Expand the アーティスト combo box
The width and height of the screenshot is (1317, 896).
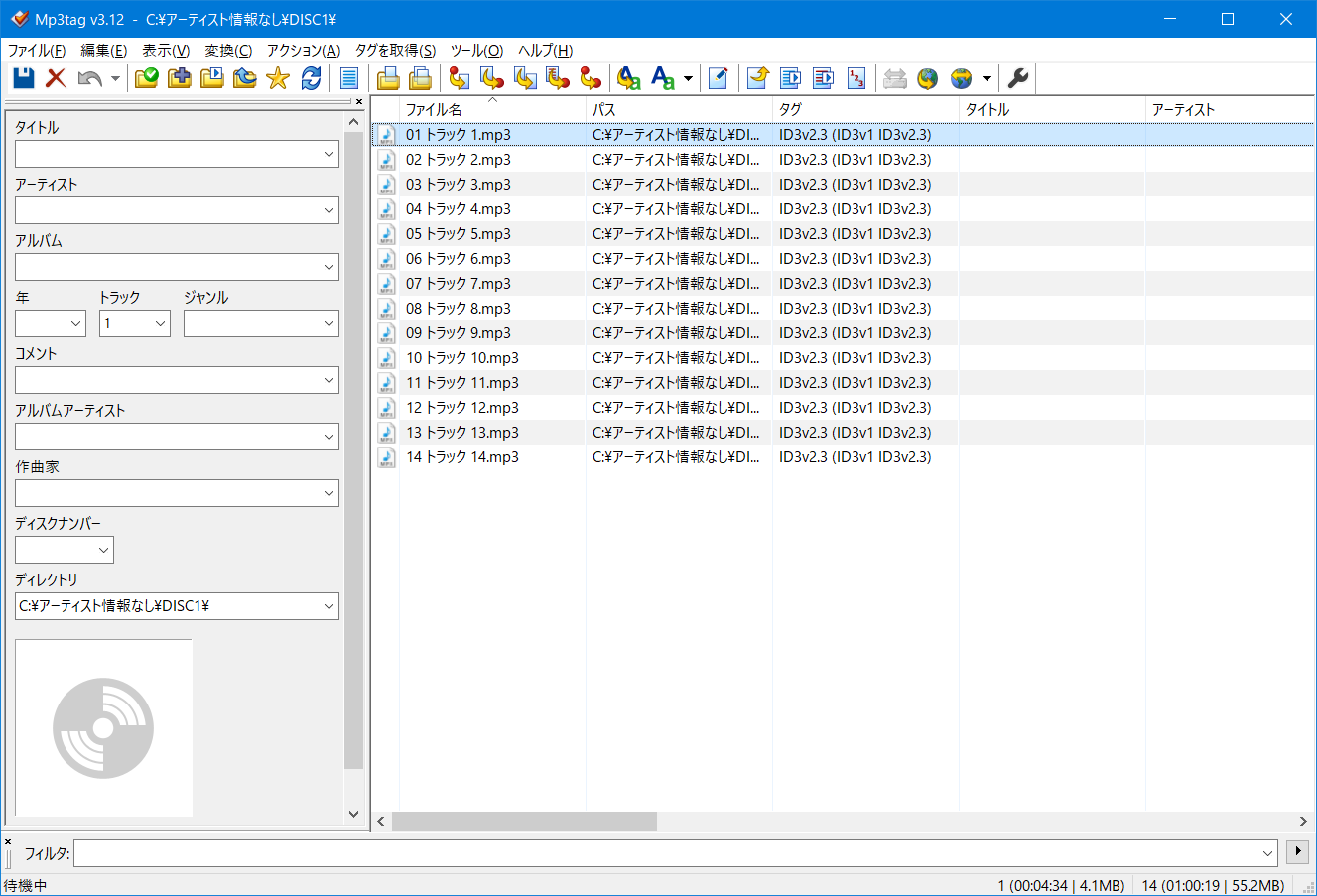pyautogui.click(x=329, y=210)
